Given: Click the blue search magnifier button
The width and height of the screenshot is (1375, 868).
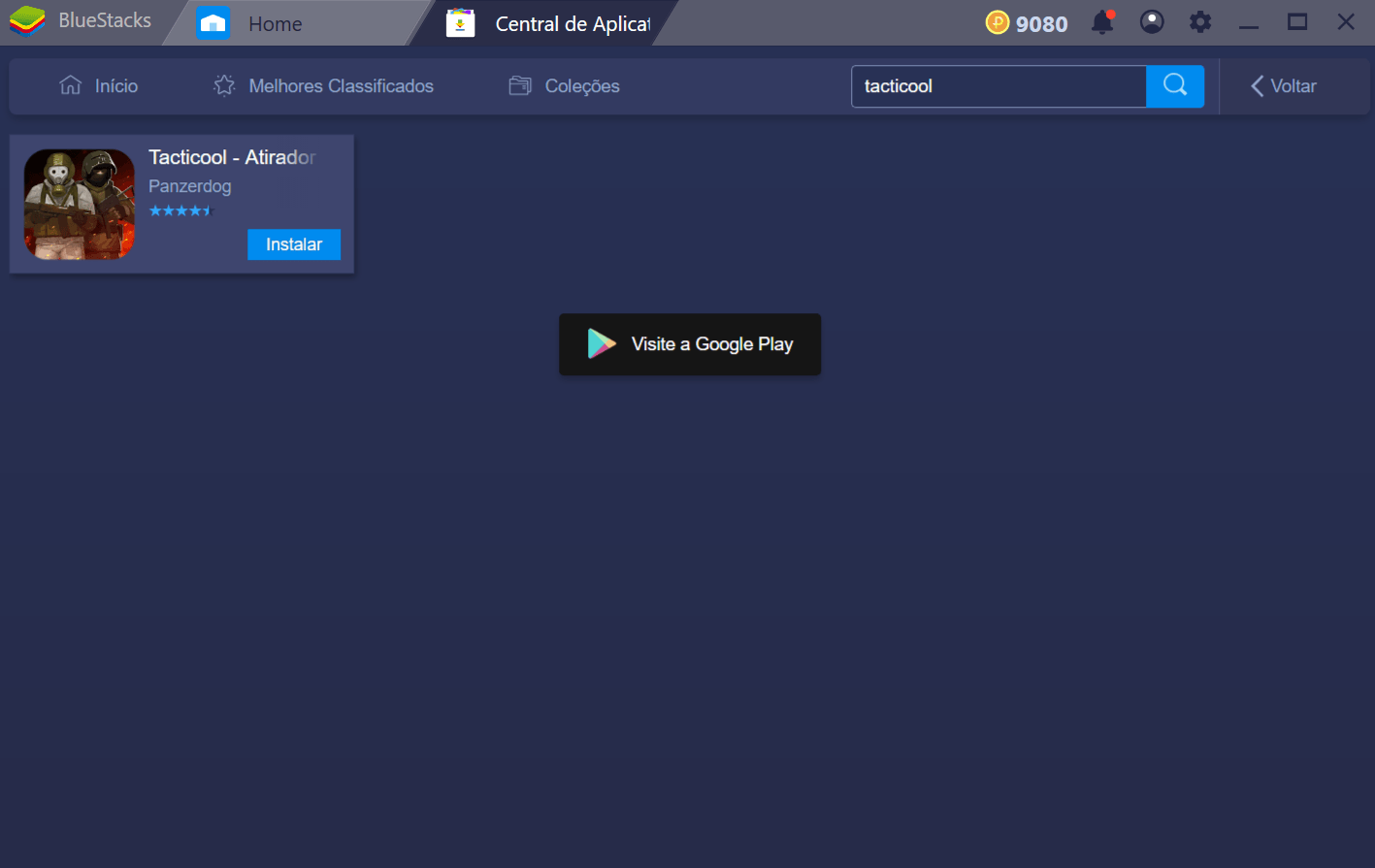Looking at the screenshot, I should coord(1175,86).
